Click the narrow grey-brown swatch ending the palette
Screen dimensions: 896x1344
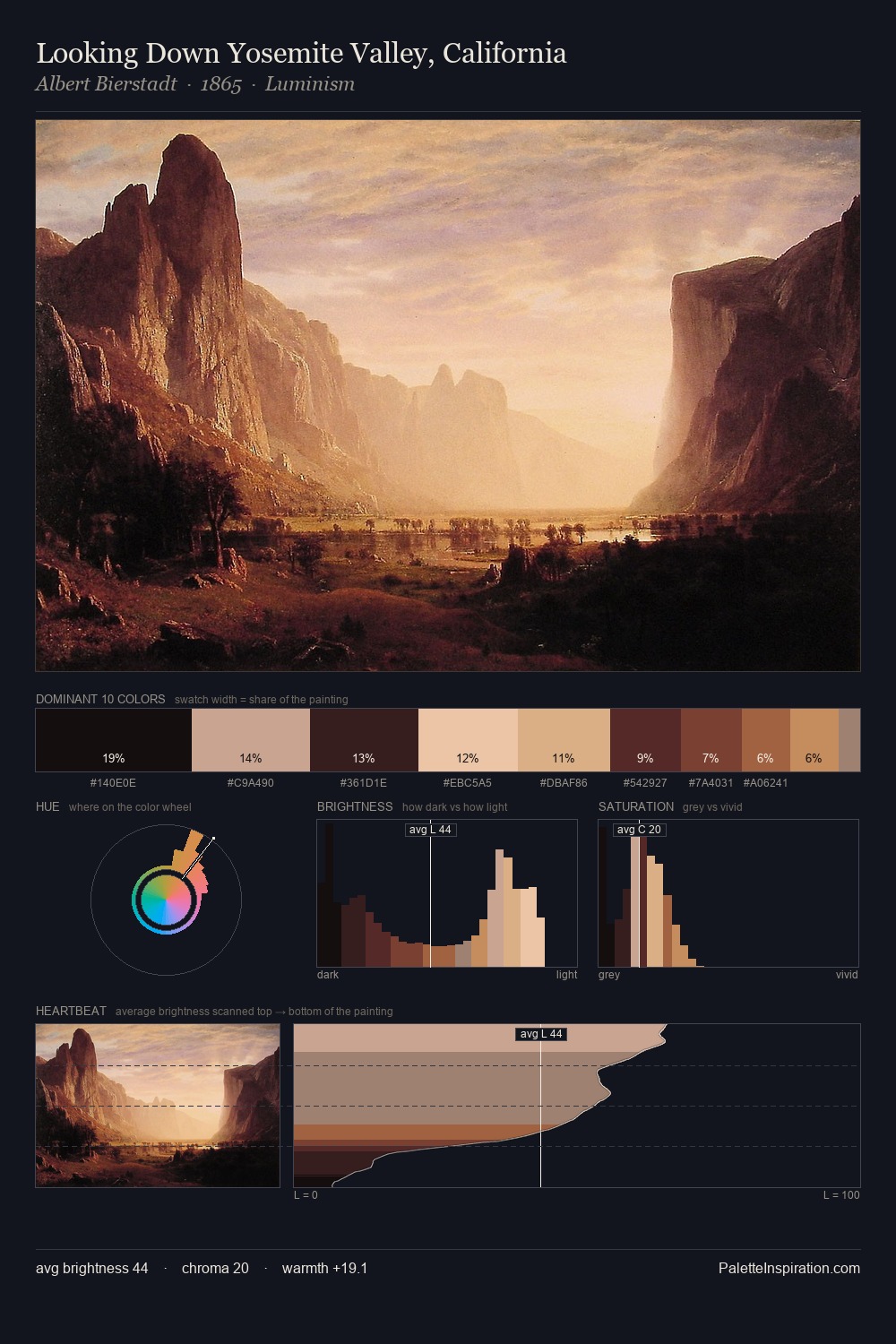click(x=849, y=740)
